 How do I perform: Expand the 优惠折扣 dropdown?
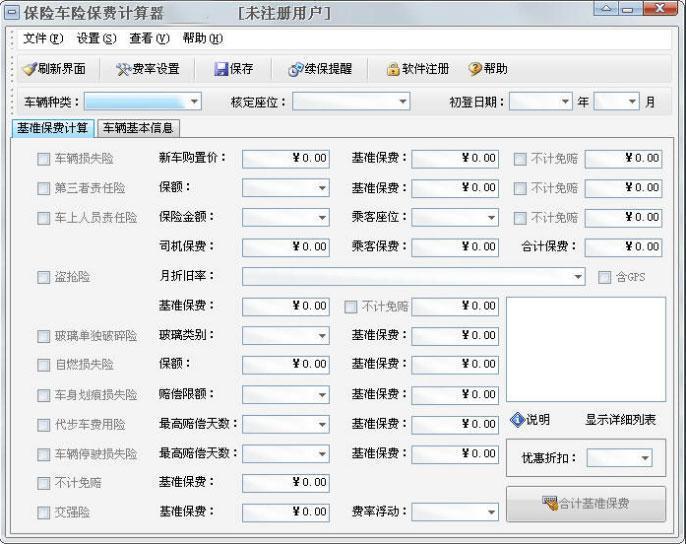(x=644, y=458)
